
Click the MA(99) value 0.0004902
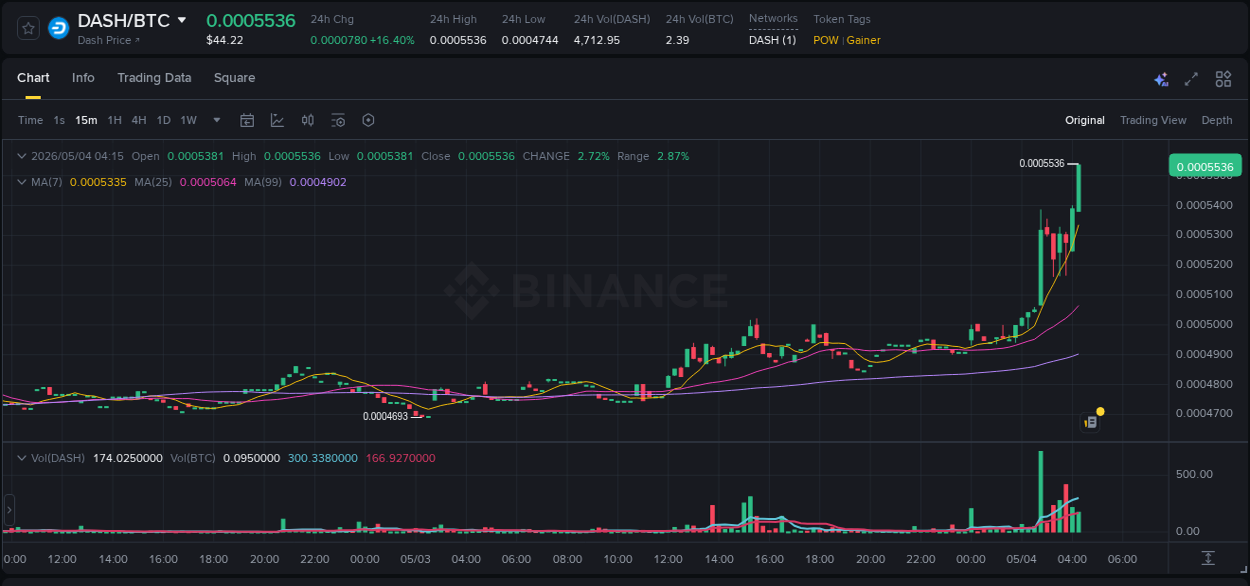tap(318, 182)
